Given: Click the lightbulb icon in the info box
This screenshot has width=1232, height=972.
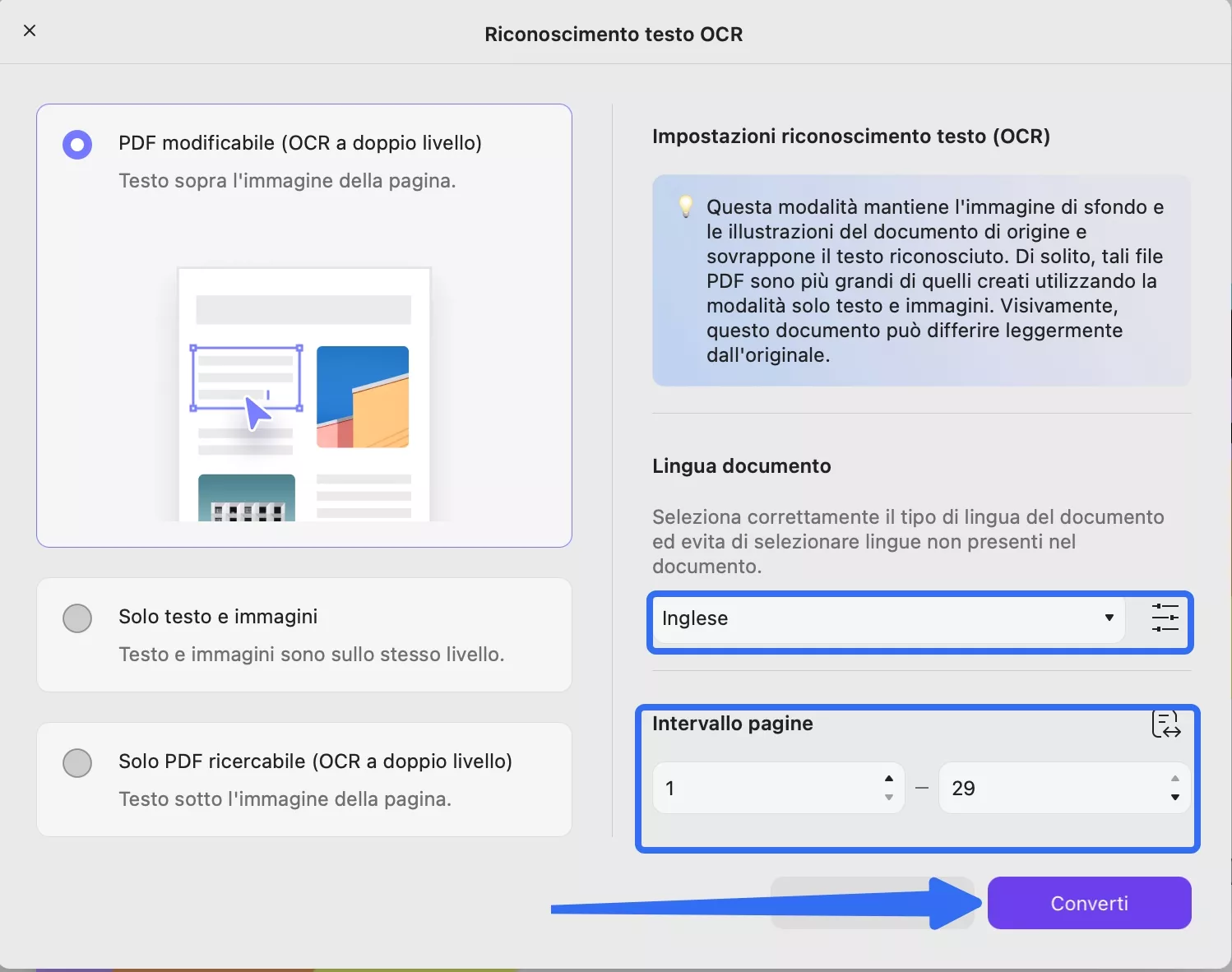Looking at the screenshot, I should tap(685, 206).
